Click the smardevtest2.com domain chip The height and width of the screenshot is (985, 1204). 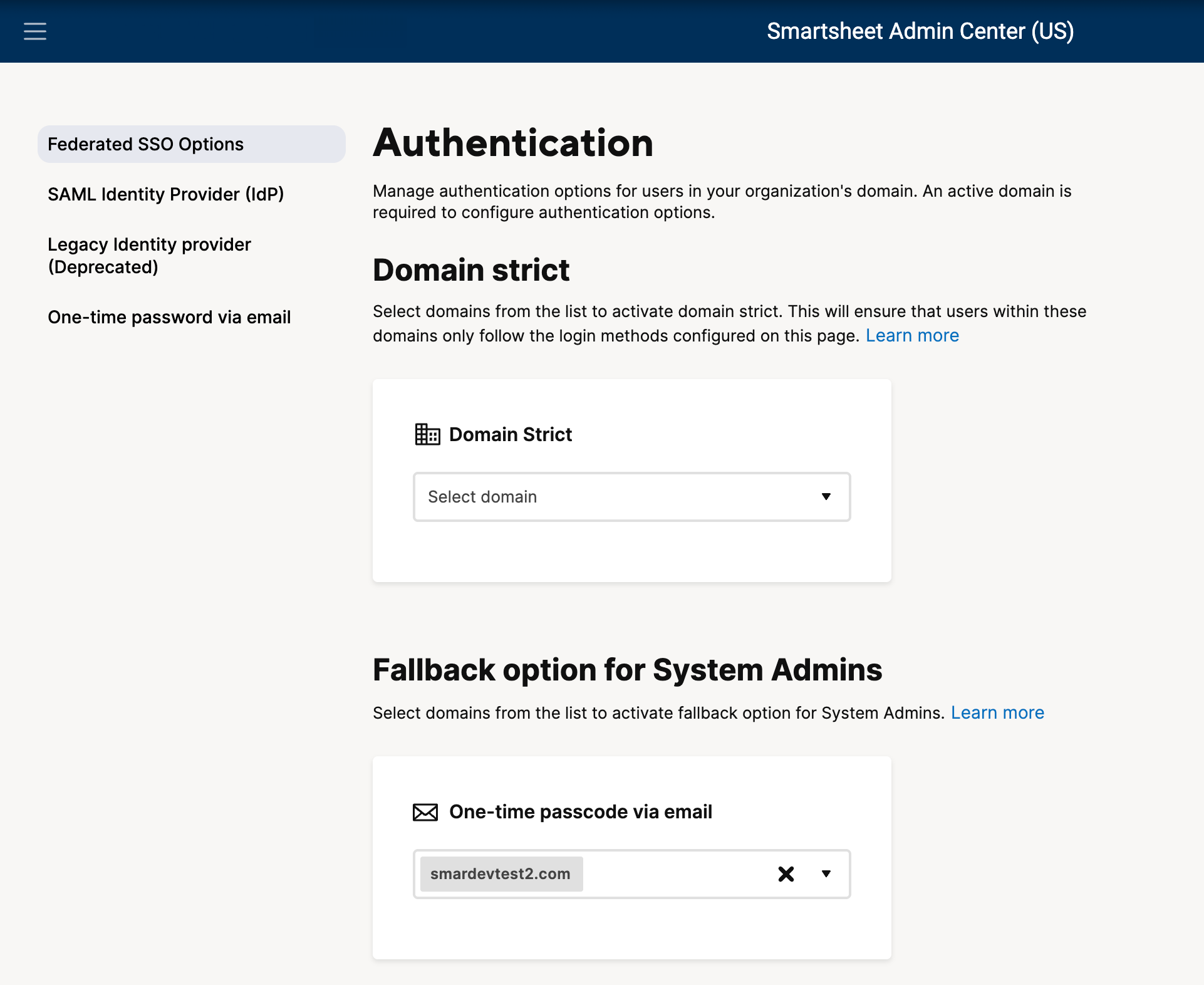coord(501,874)
